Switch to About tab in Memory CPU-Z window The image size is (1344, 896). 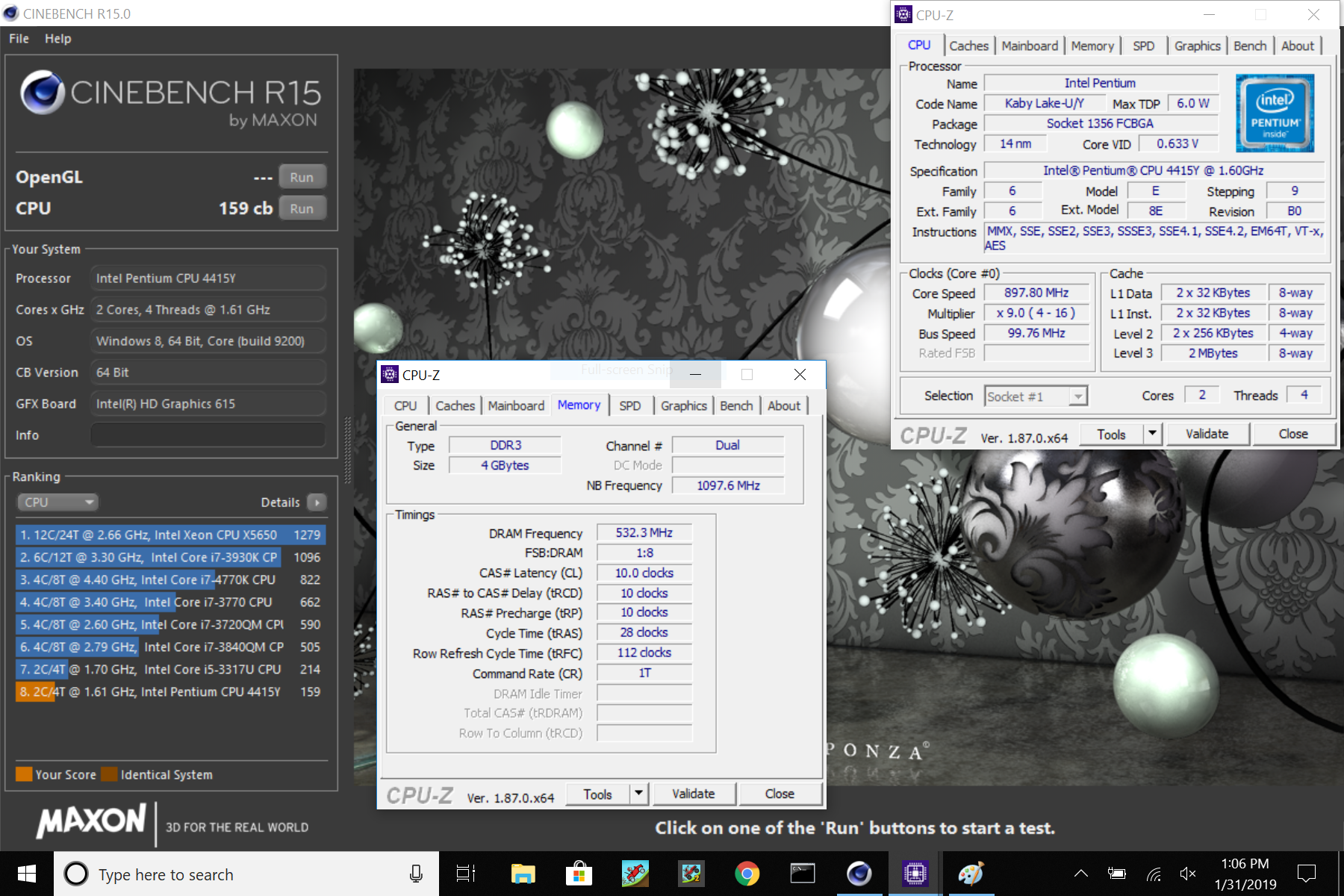(x=784, y=405)
